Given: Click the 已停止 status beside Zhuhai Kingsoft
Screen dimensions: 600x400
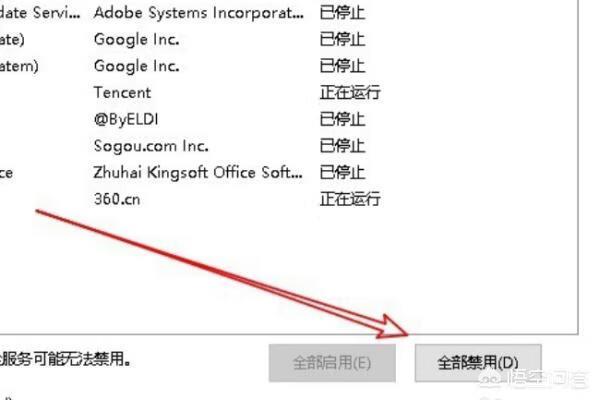Looking at the screenshot, I should pyautogui.click(x=342, y=172).
